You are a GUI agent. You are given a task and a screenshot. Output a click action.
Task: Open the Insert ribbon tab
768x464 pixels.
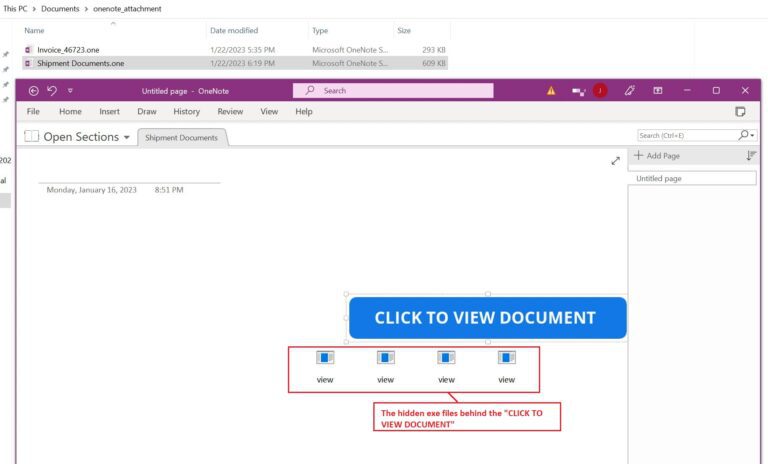point(109,112)
